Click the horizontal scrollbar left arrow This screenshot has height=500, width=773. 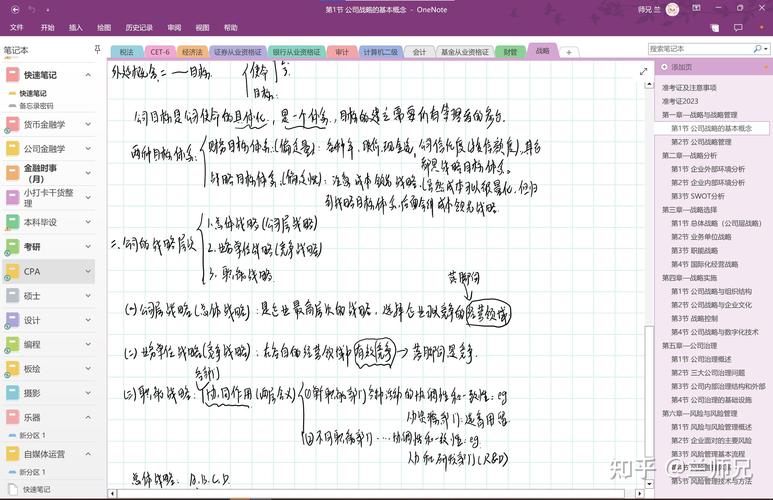coord(112,493)
